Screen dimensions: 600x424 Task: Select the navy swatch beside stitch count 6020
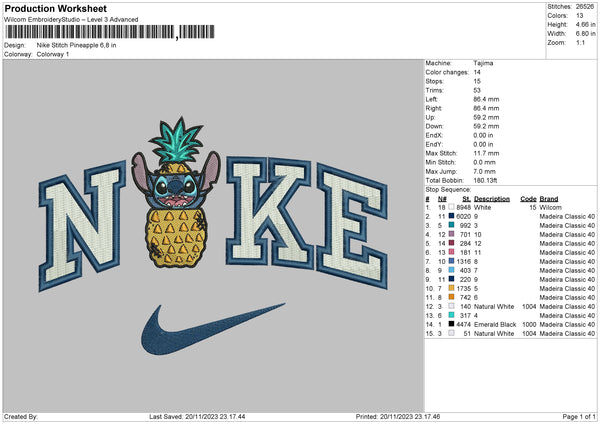(x=452, y=217)
